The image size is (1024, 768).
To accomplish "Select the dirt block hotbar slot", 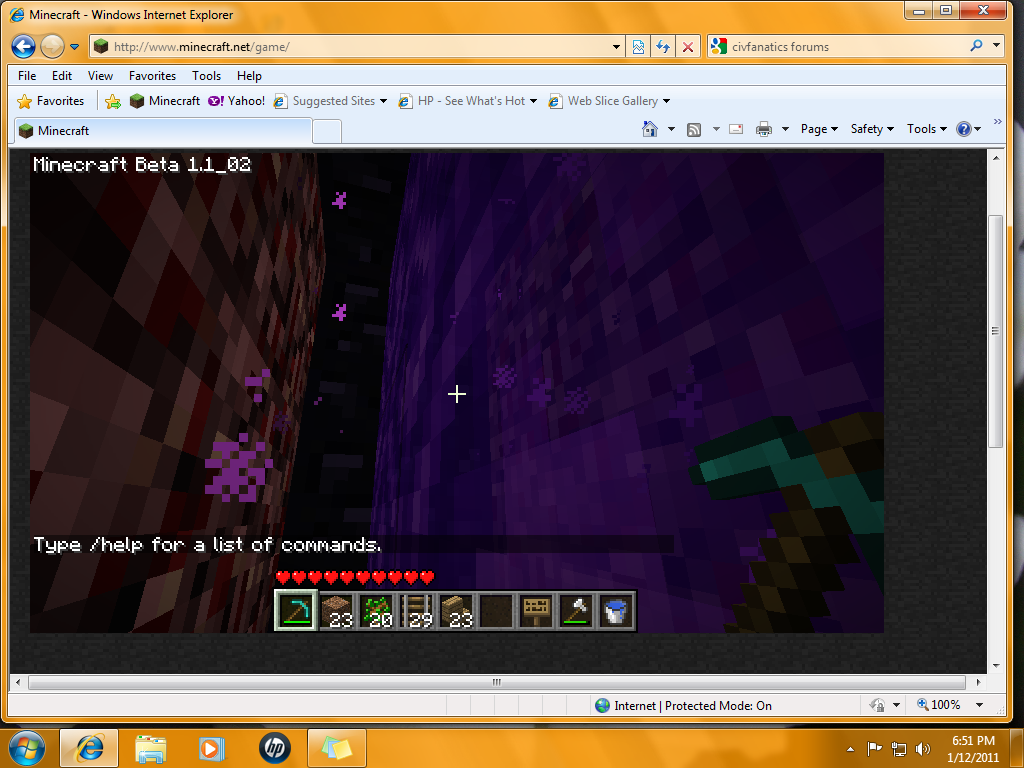I will tap(336, 610).
